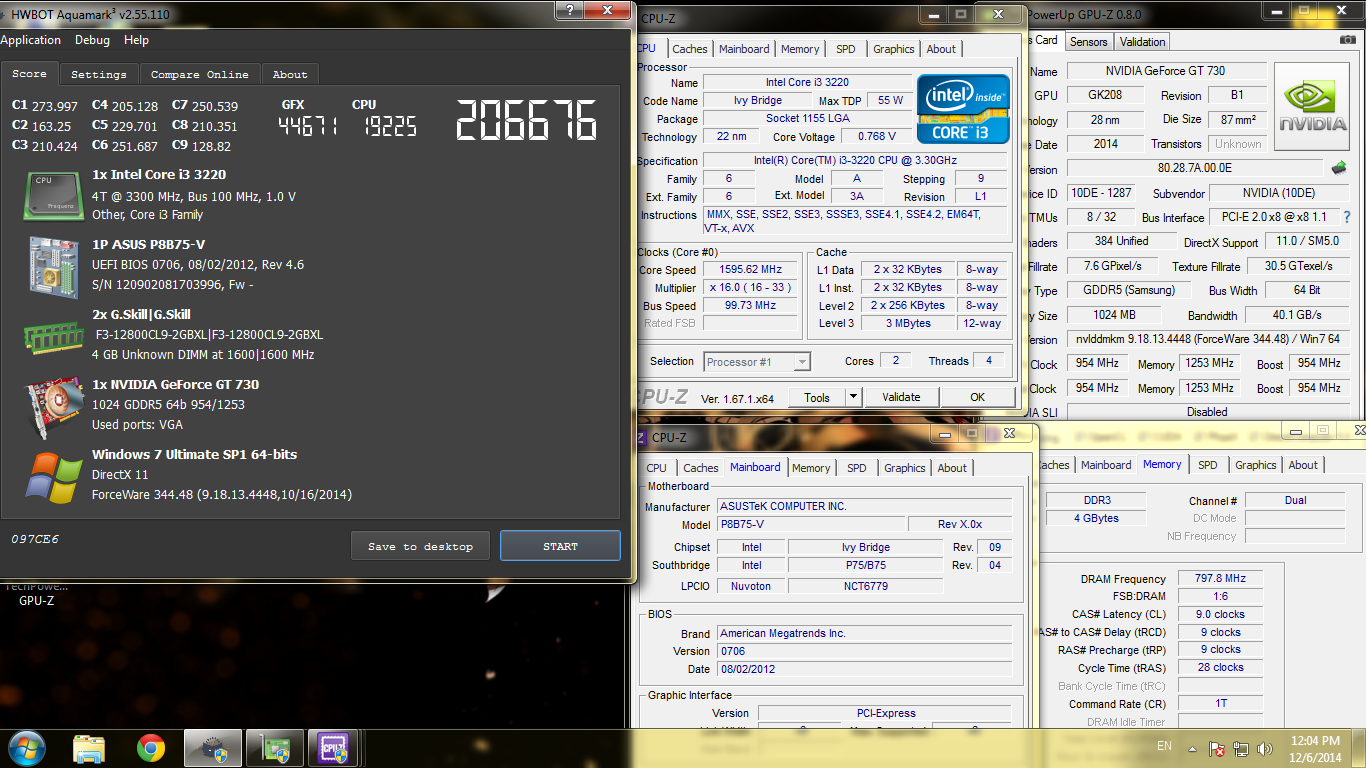The height and width of the screenshot is (768, 1366).
Task: Click the total score 206676 in Aquamark
Action: 527,120
